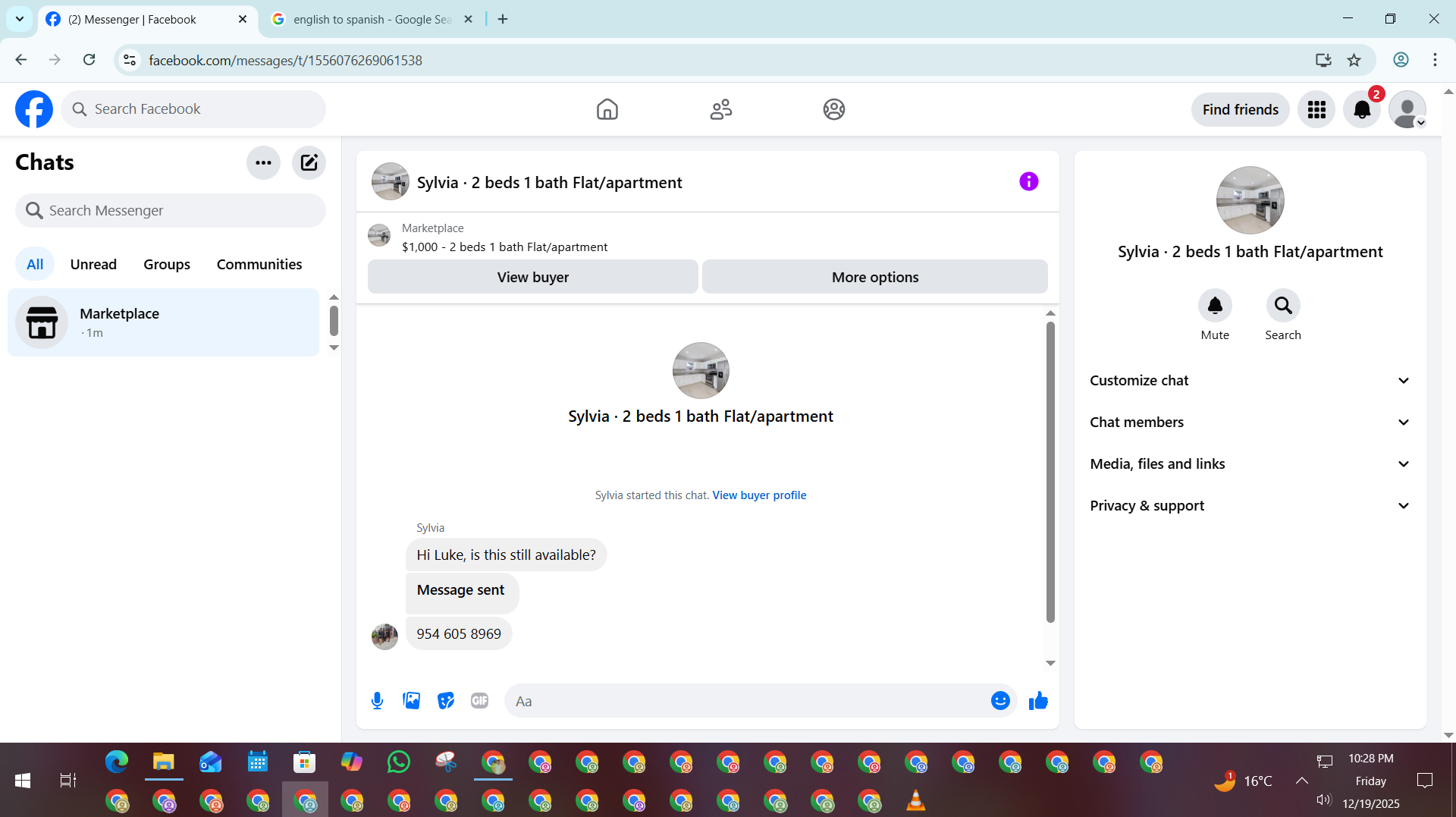Open the Windows notification center icon
The height and width of the screenshot is (817, 1456).
1425,781
